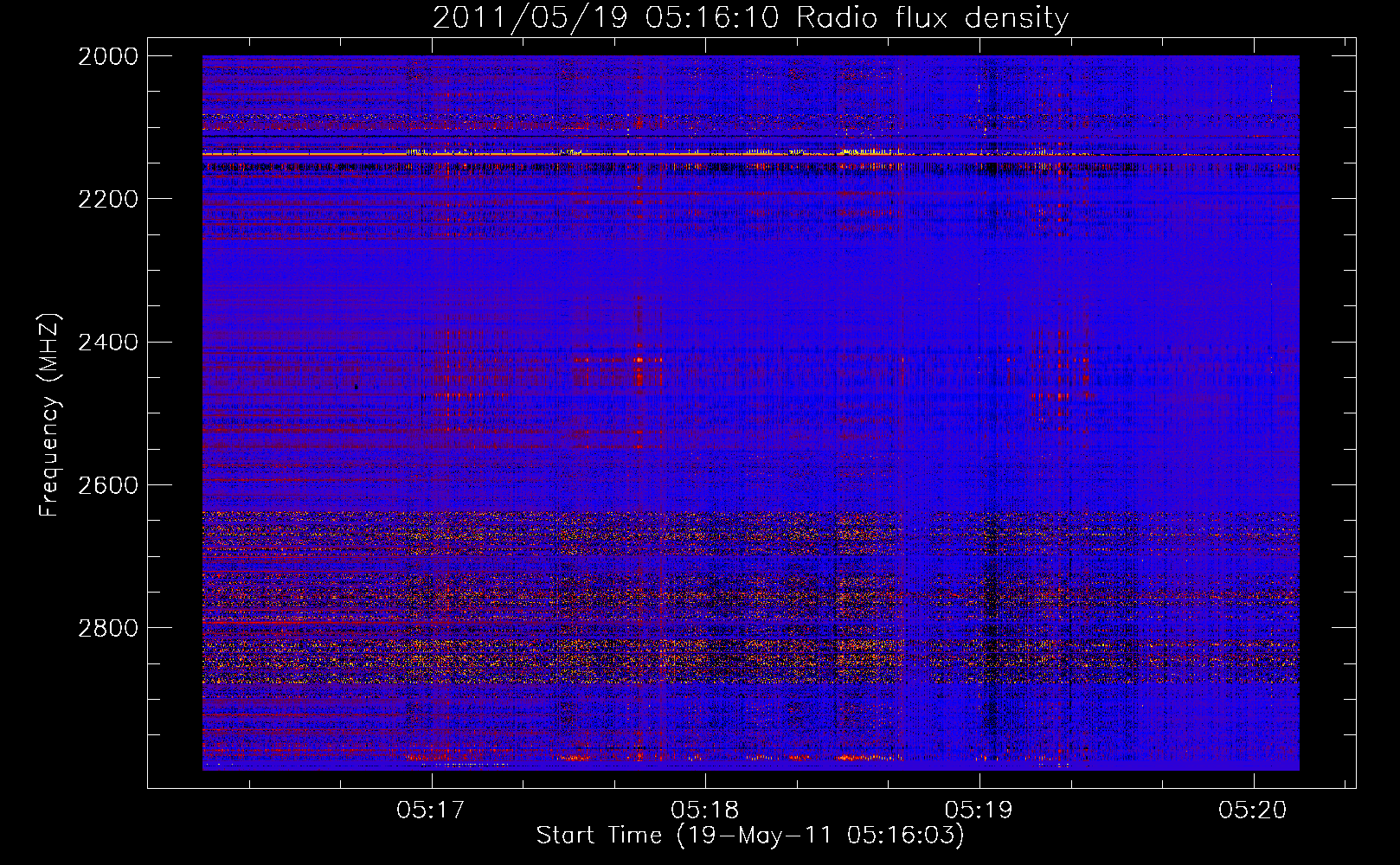
Task: Click the 2200 frequency axis label
Action: tap(108, 199)
